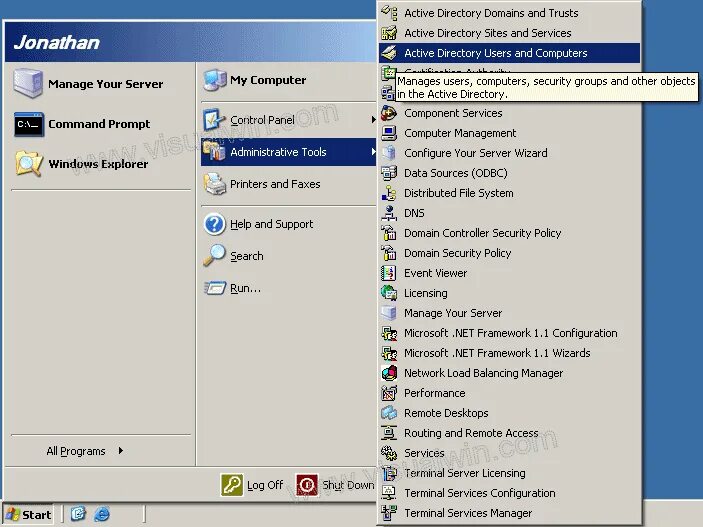The image size is (703, 527).
Task: Open the Run... dialog
Action: [x=288, y=288]
